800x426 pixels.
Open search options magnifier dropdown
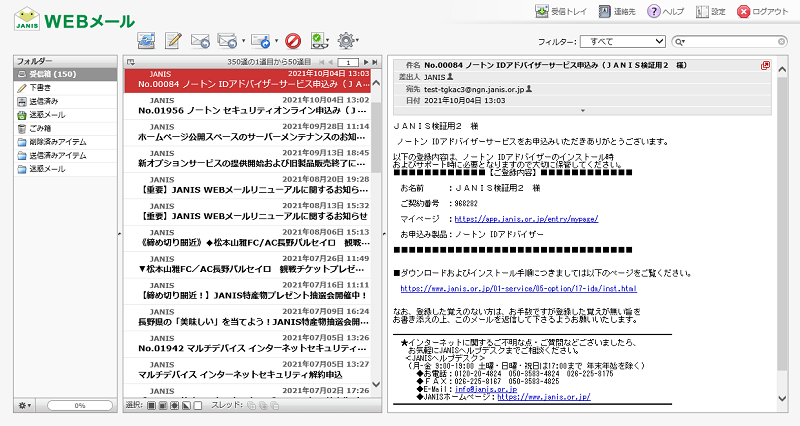680,42
